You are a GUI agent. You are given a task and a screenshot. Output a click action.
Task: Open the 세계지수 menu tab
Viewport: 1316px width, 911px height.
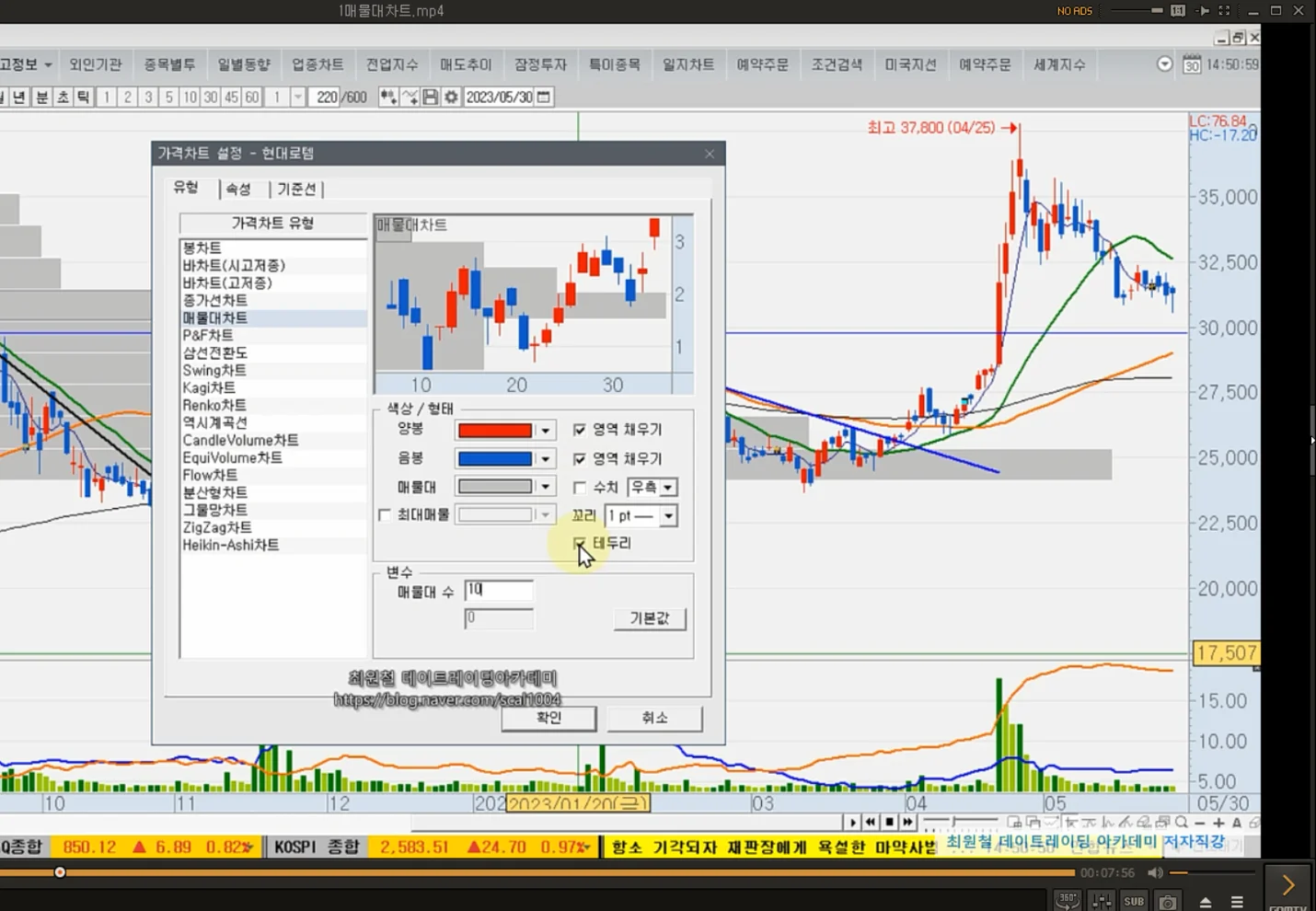coord(1059,64)
